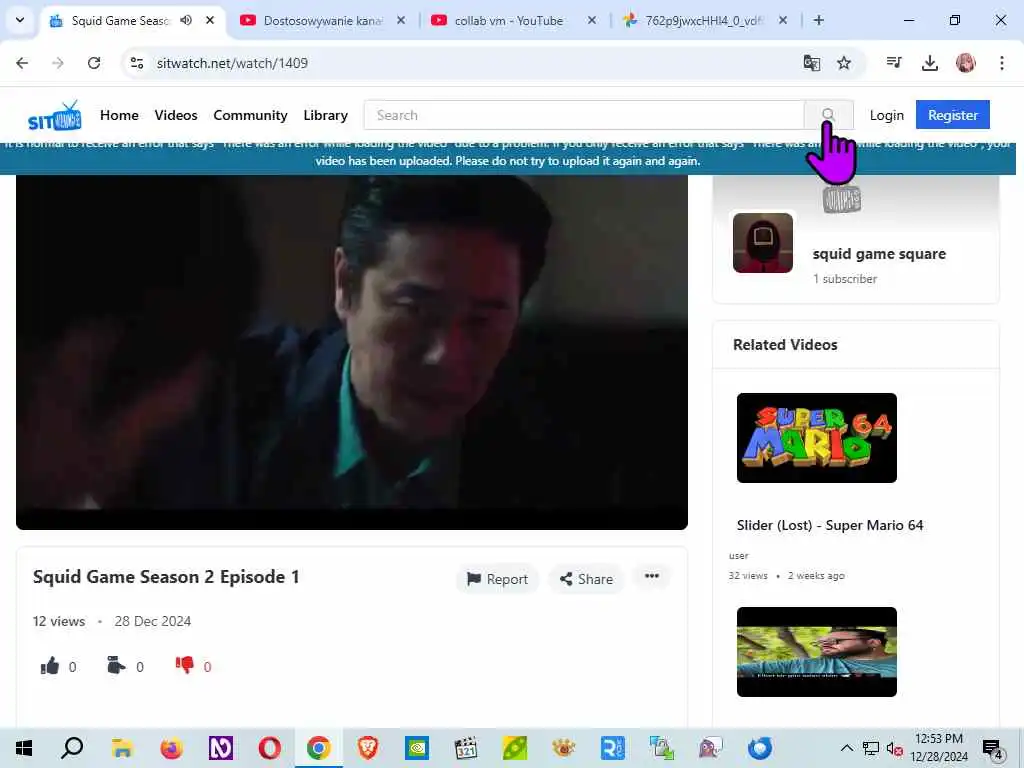Open the Videos menu item
This screenshot has height=768, width=1024.
tap(176, 115)
